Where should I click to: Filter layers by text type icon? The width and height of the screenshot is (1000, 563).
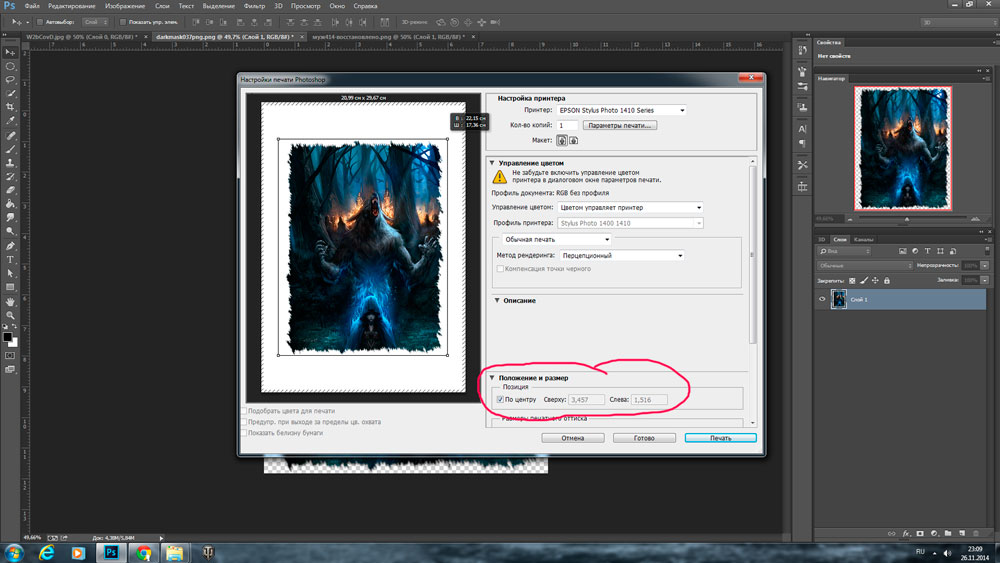coord(927,251)
